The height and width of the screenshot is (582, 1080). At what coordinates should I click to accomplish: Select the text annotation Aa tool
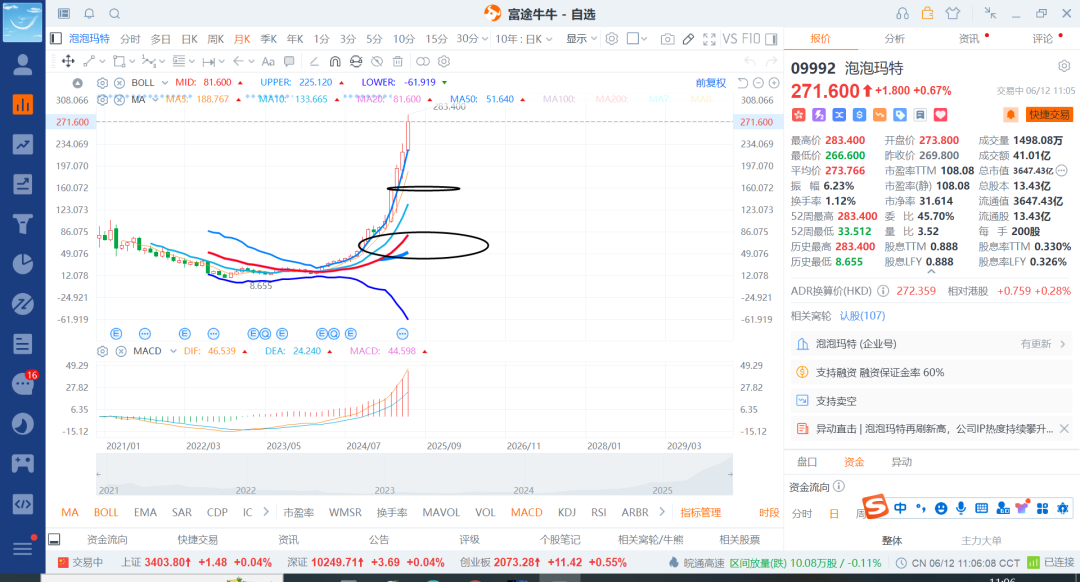coord(268,61)
